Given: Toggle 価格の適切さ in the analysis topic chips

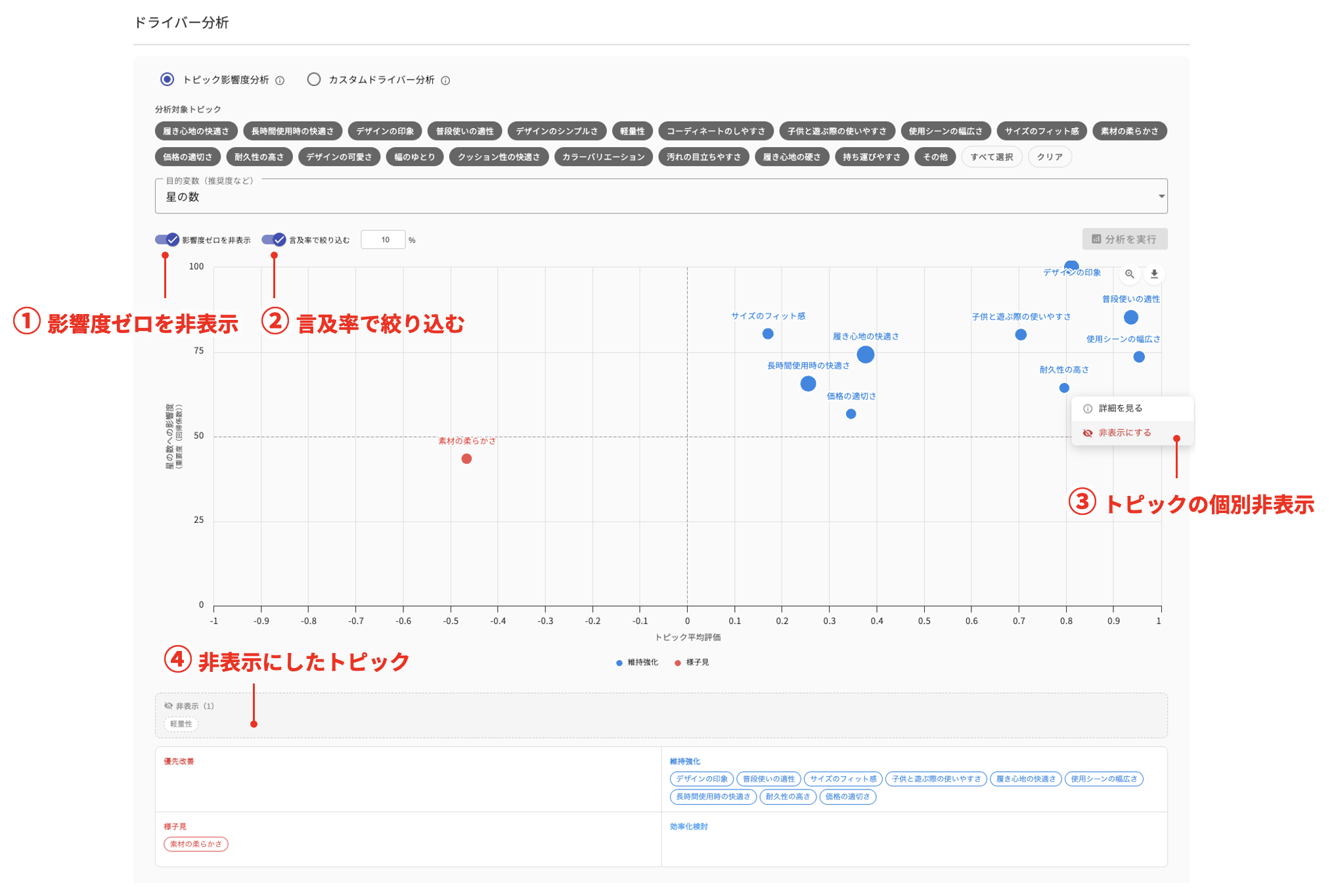Looking at the screenshot, I should [187, 157].
